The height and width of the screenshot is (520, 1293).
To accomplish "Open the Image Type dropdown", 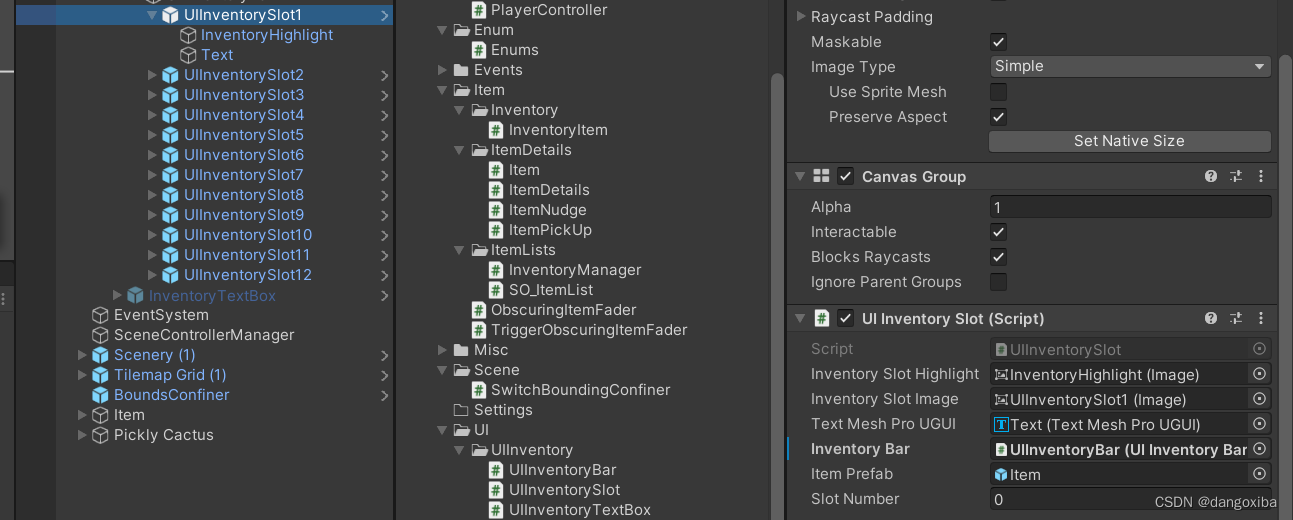I will pyautogui.click(x=1130, y=67).
